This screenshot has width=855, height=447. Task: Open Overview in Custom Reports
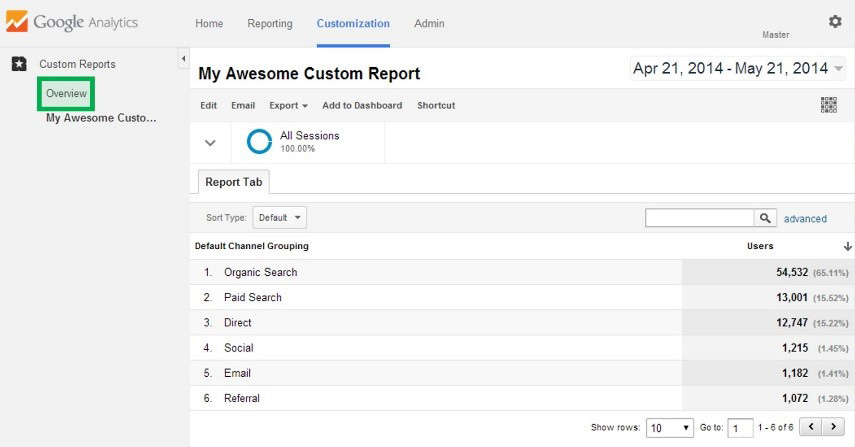(x=66, y=93)
